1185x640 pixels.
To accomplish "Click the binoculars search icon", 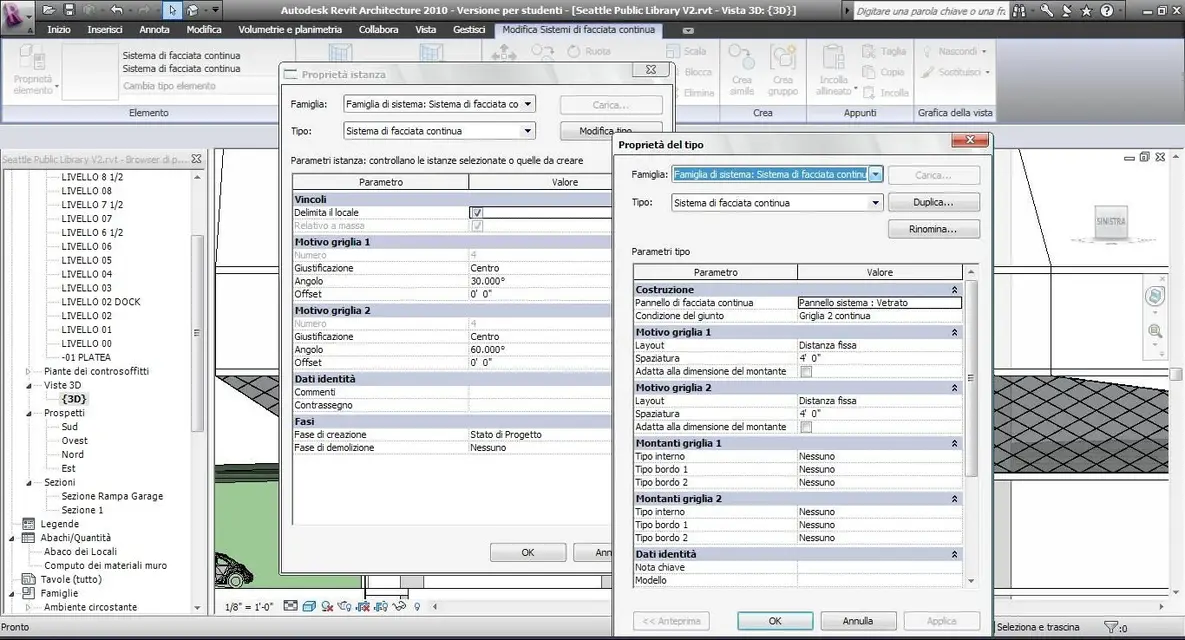I will (x=1020, y=11).
